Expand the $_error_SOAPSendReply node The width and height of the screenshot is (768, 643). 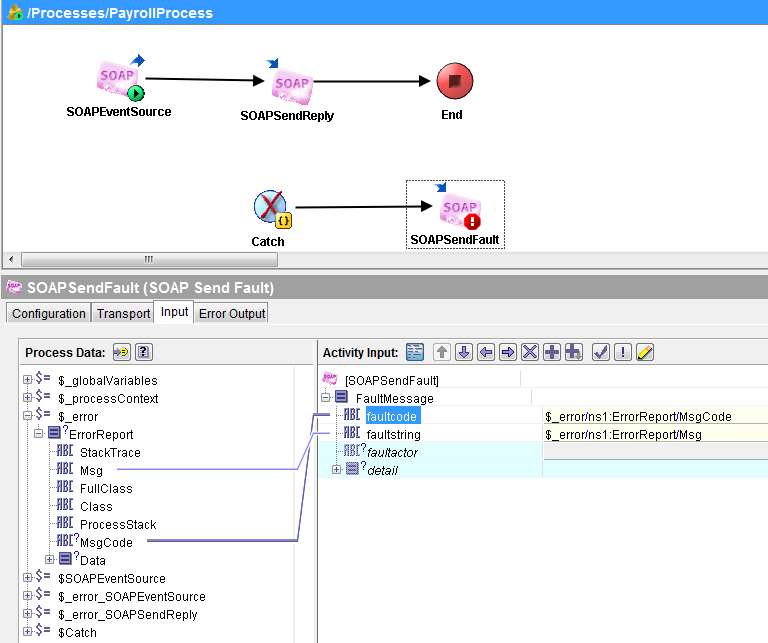tap(28, 614)
